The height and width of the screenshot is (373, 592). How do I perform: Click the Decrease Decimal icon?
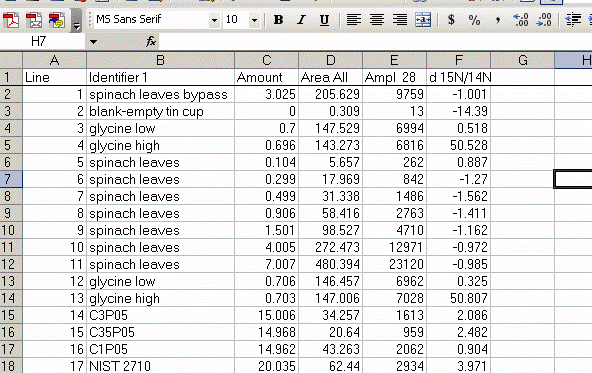(544, 20)
